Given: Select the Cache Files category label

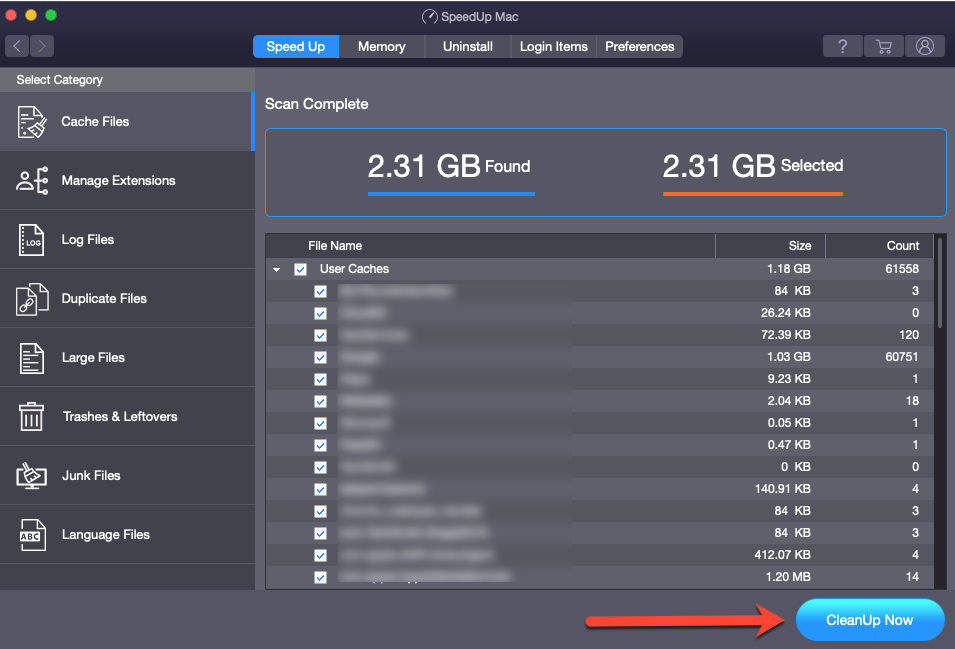Looking at the screenshot, I should point(95,122).
